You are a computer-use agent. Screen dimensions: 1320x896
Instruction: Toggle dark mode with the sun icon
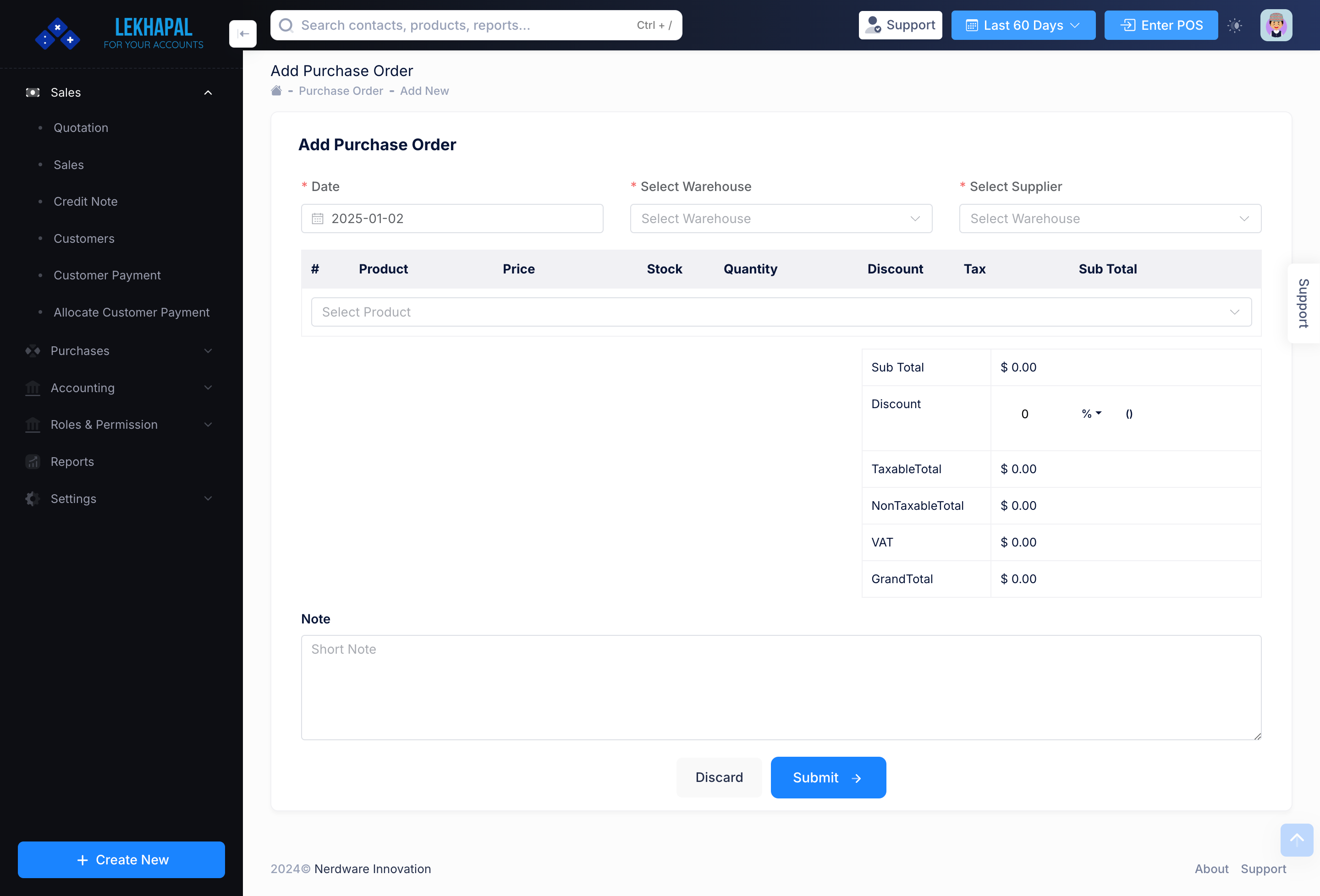[1235, 25]
